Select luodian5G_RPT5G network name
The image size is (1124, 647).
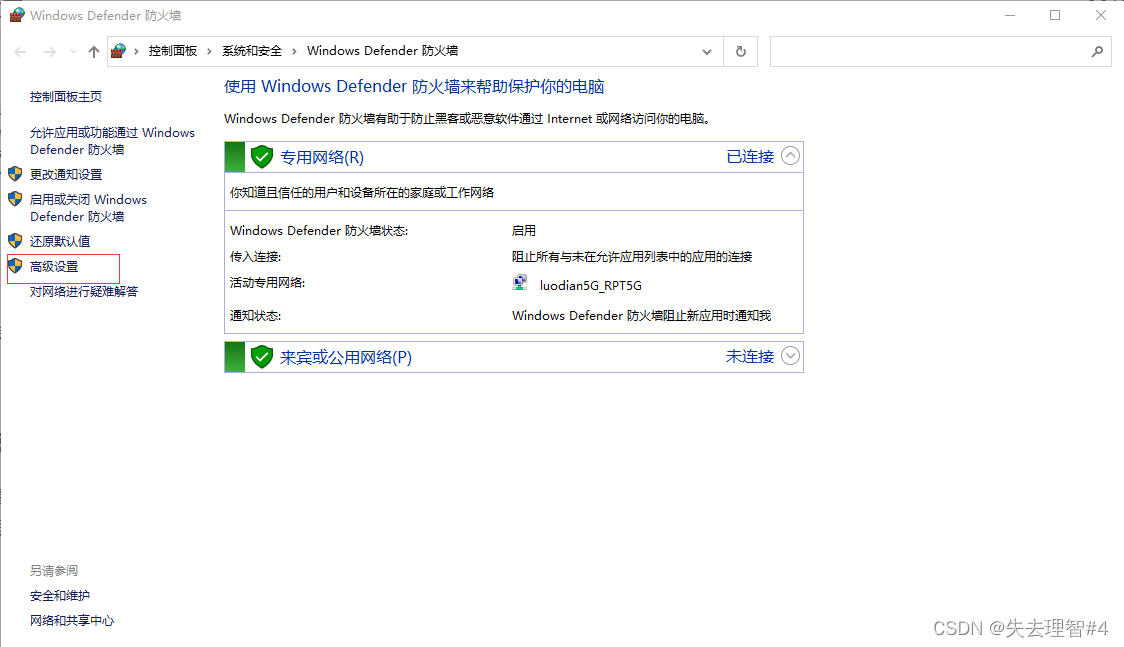tap(591, 285)
